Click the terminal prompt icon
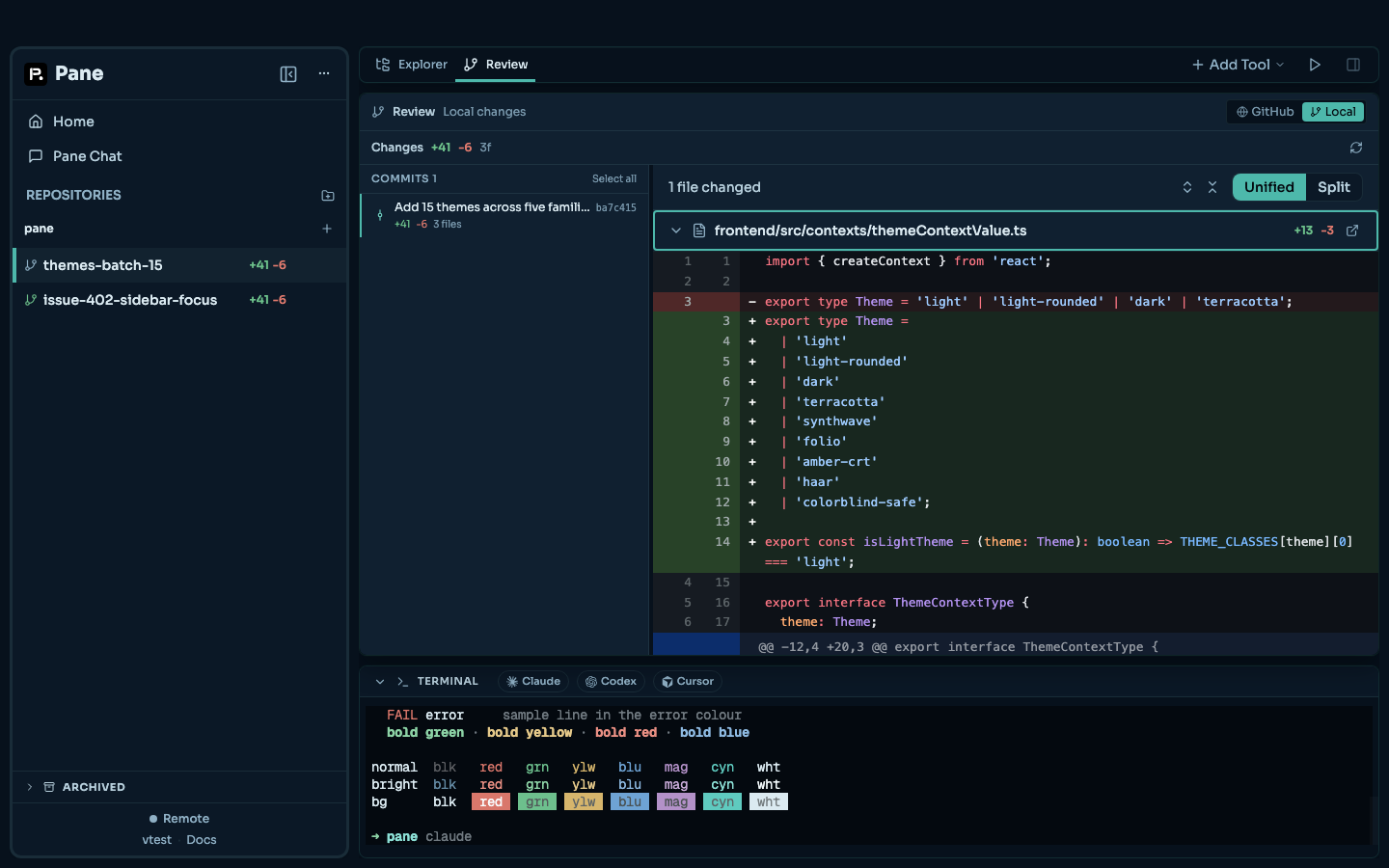 pos(402,682)
